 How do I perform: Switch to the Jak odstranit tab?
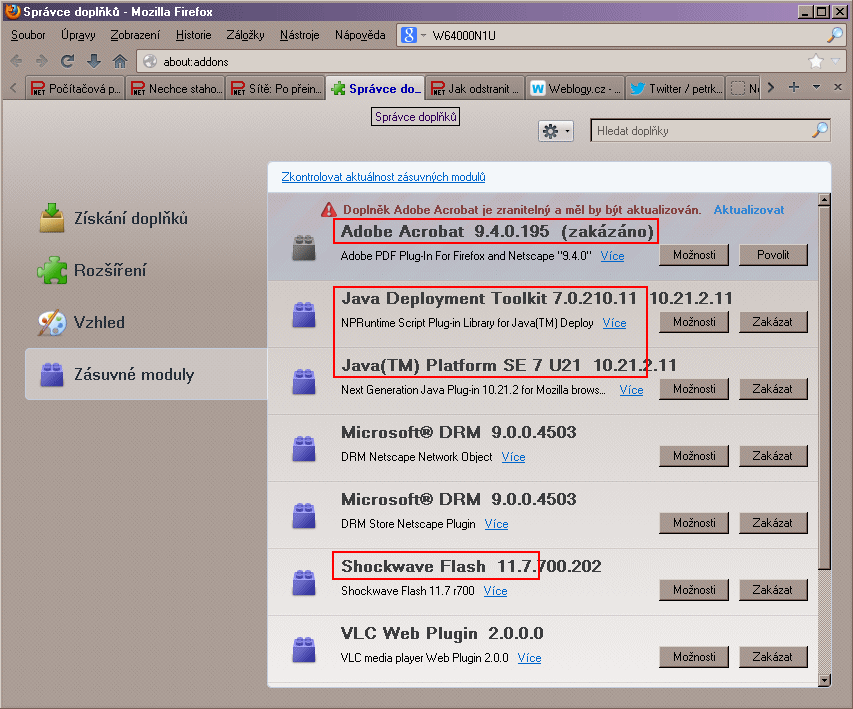(475, 88)
